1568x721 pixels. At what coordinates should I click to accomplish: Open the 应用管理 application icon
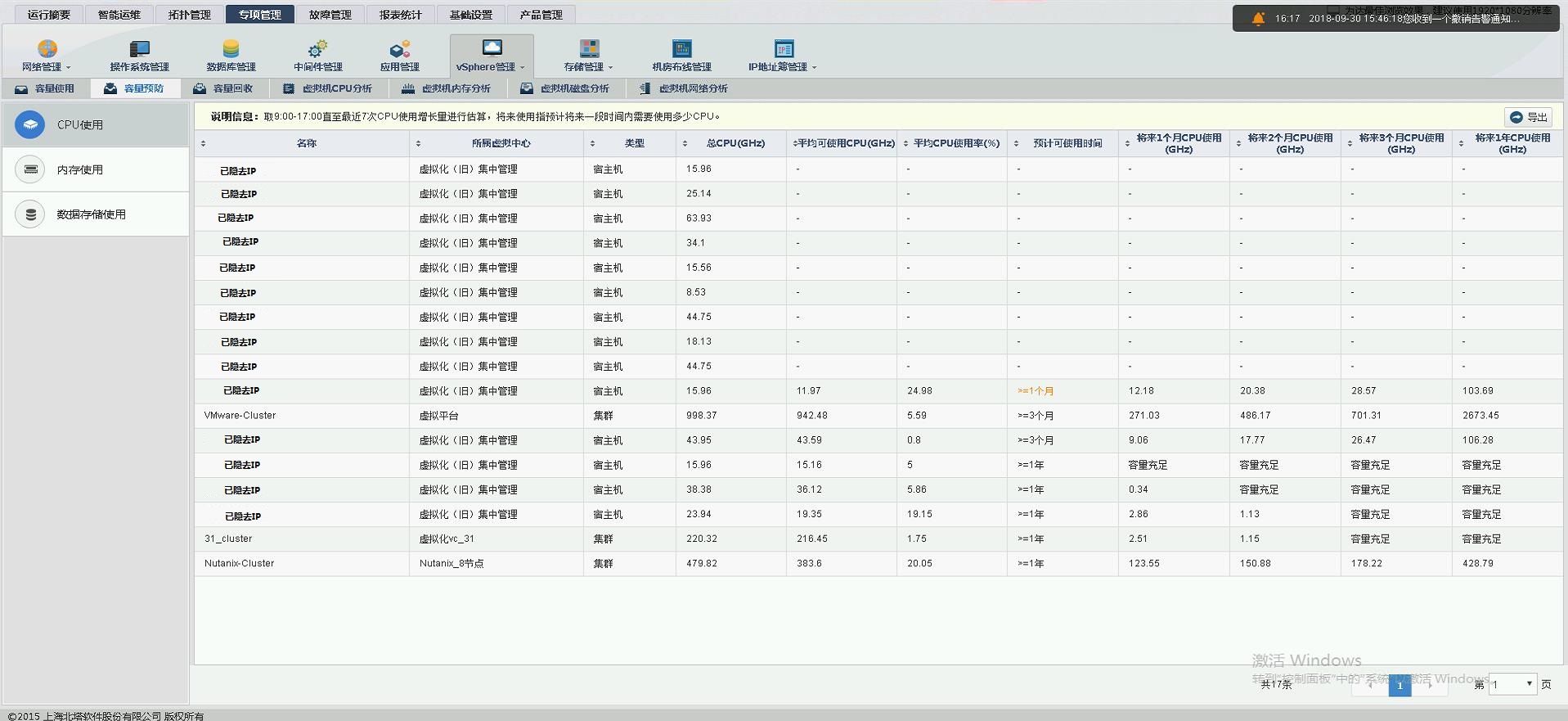[x=399, y=50]
